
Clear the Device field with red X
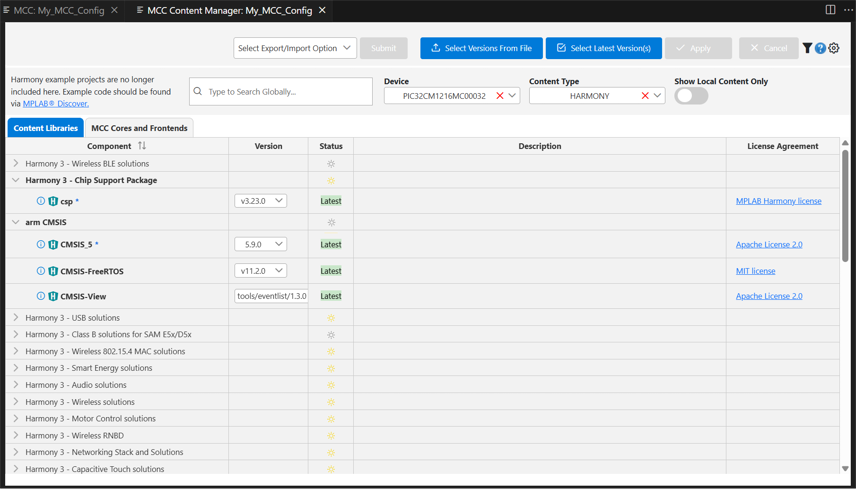point(499,96)
